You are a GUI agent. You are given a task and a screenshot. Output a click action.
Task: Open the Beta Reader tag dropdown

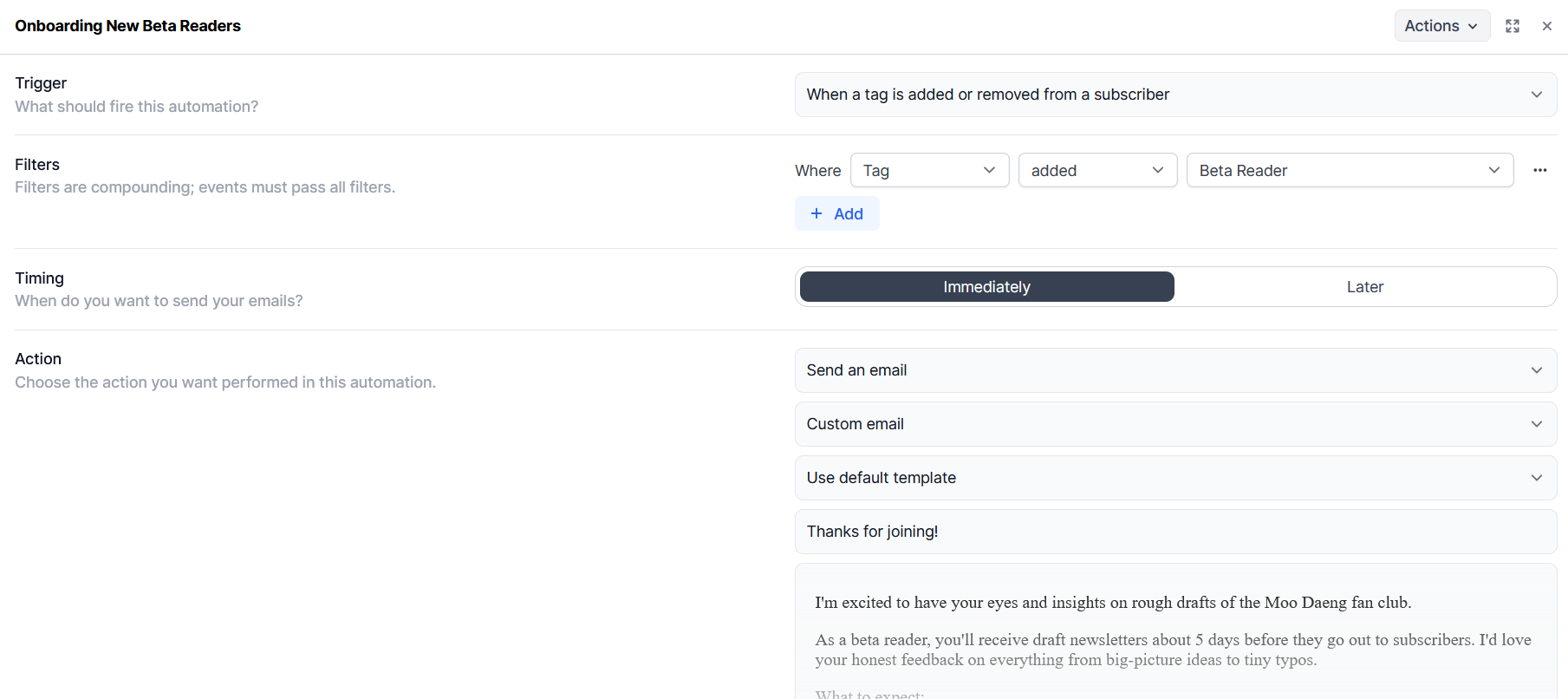(1349, 170)
